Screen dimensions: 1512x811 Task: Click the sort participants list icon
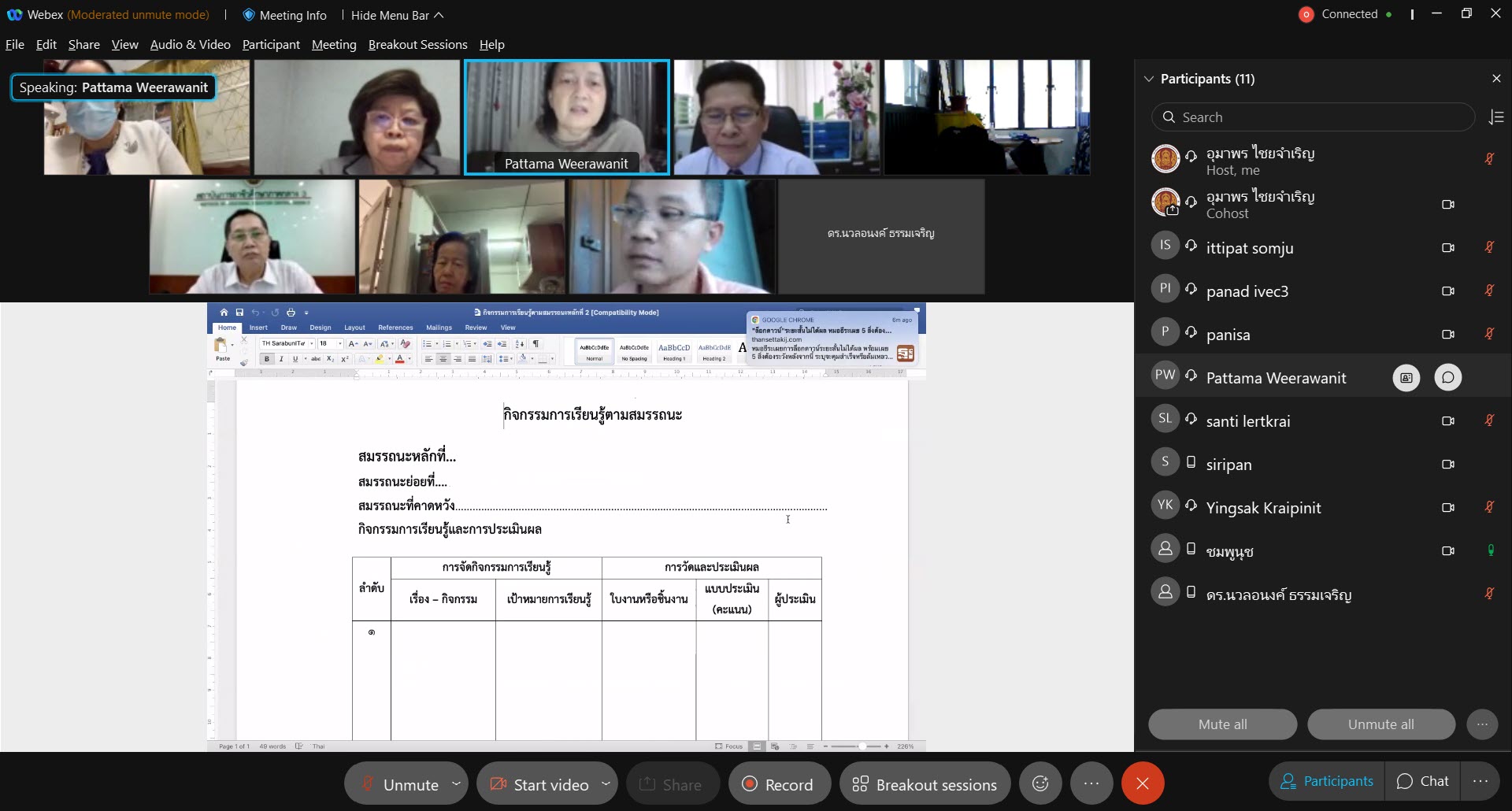click(1496, 117)
